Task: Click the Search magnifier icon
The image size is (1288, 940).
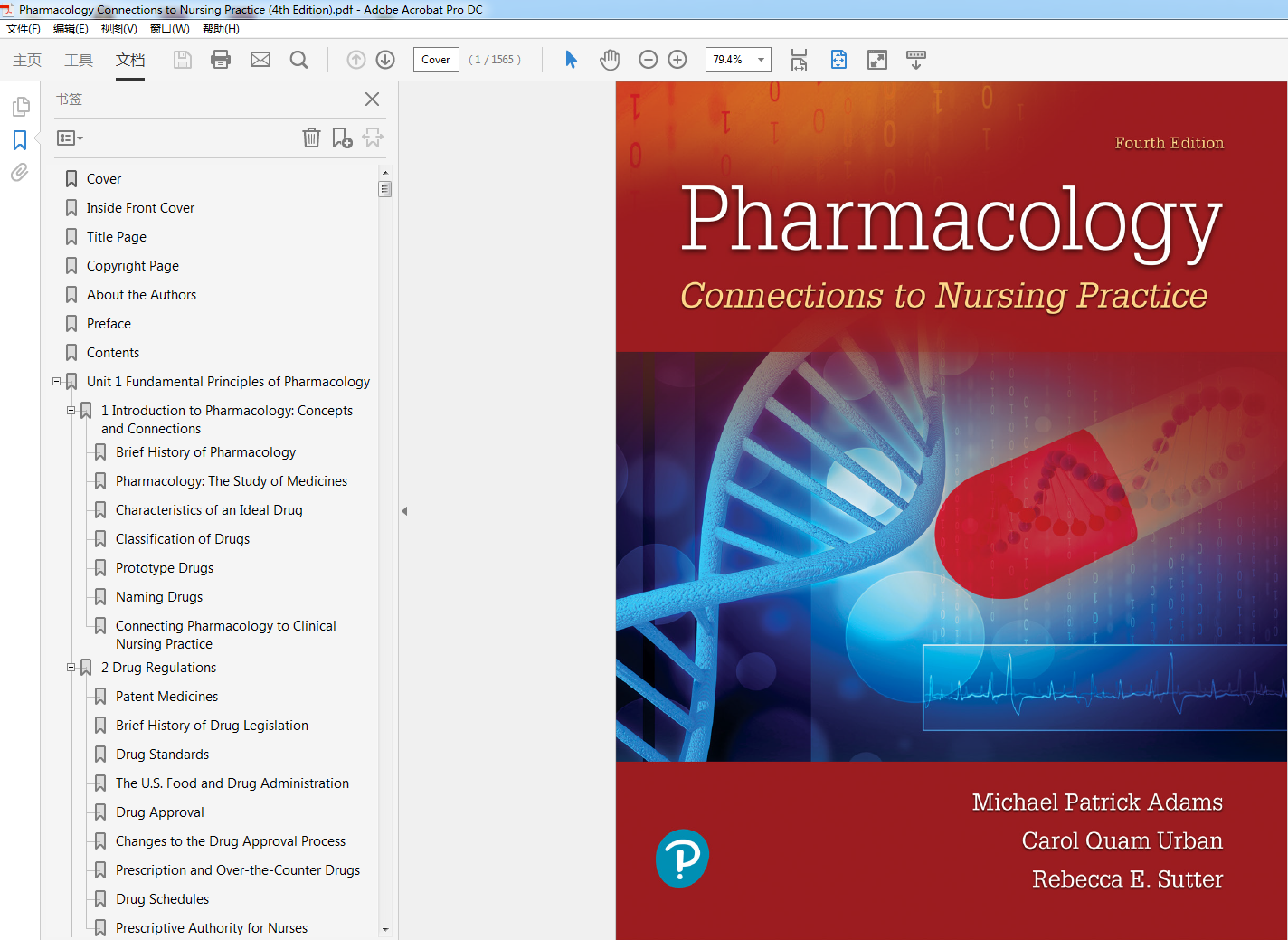Action: (298, 60)
